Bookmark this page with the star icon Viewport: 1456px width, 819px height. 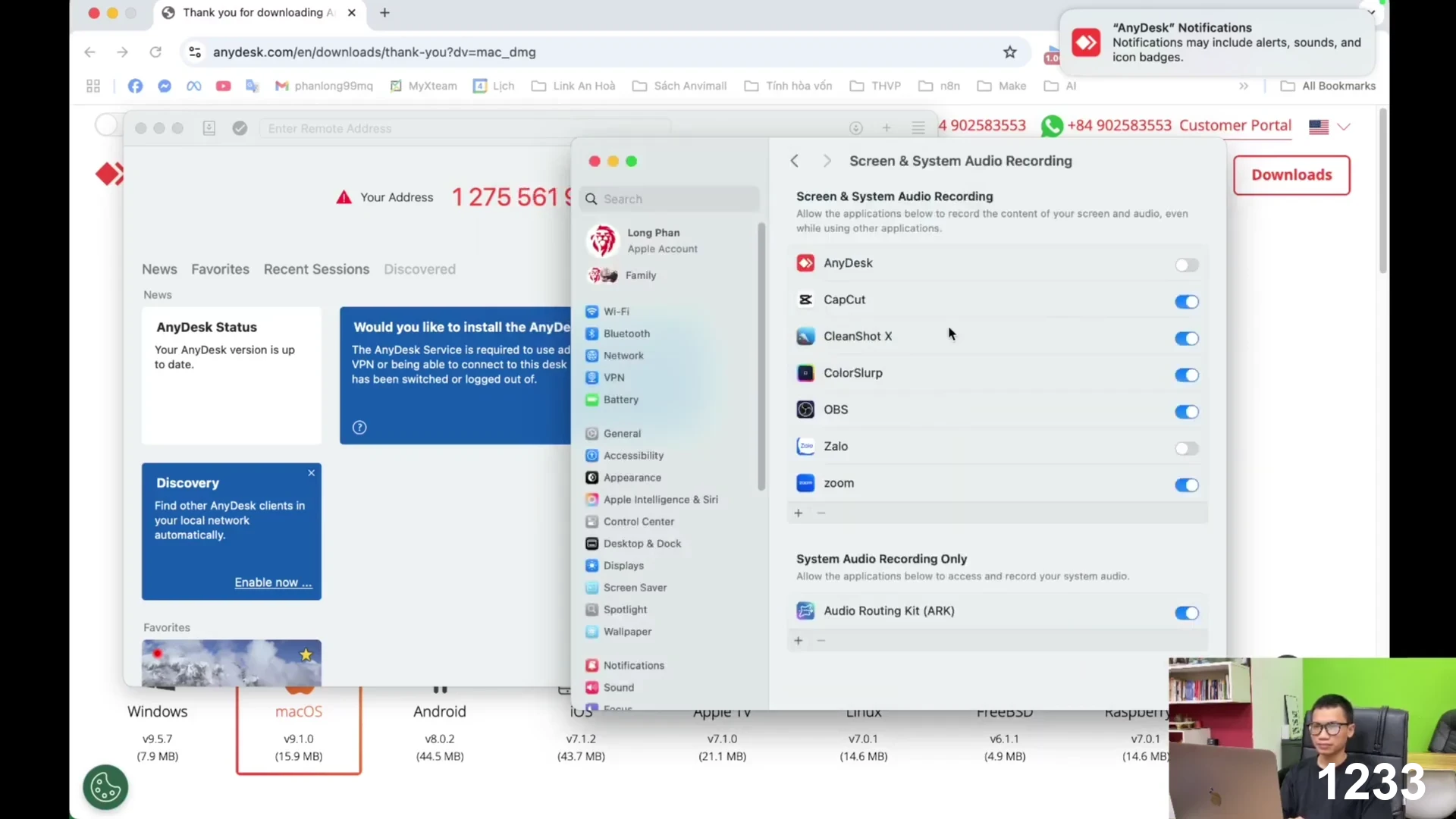coord(1010,52)
